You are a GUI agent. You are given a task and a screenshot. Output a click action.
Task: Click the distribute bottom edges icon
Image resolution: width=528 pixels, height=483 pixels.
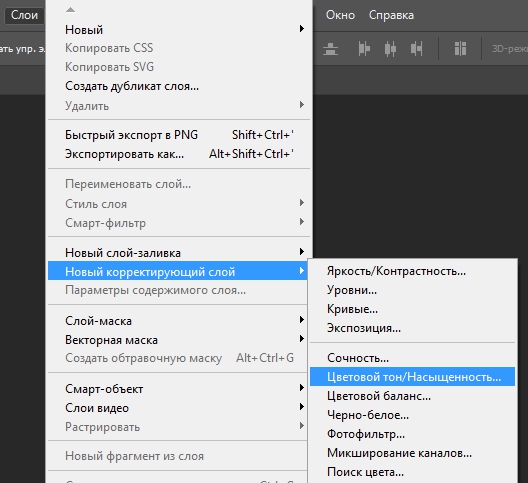330,49
